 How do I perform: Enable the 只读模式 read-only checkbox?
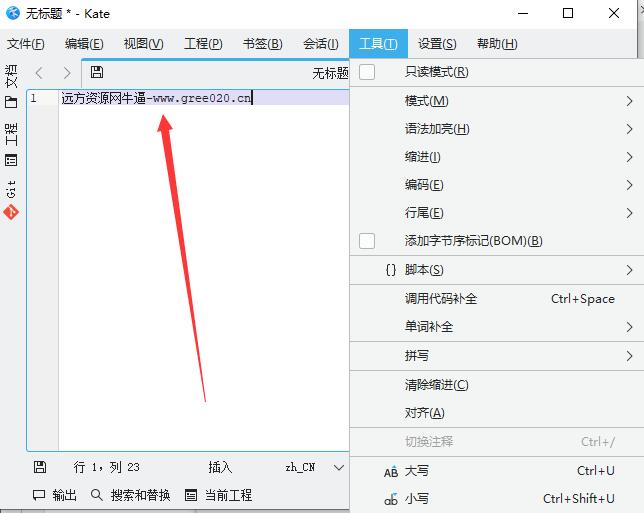[x=367, y=72]
